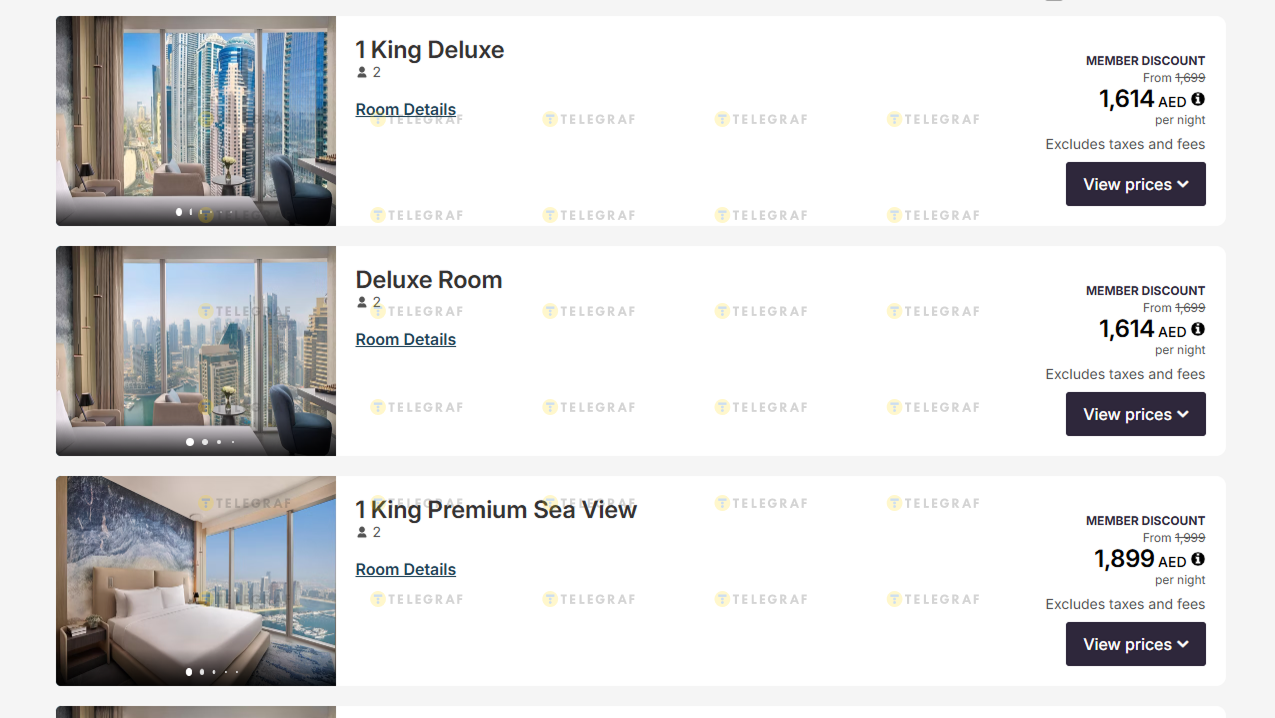This screenshot has height=718, width=1275.
Task: Expand View prices for Deluxe Room
Action: [x=1135, y=414]
